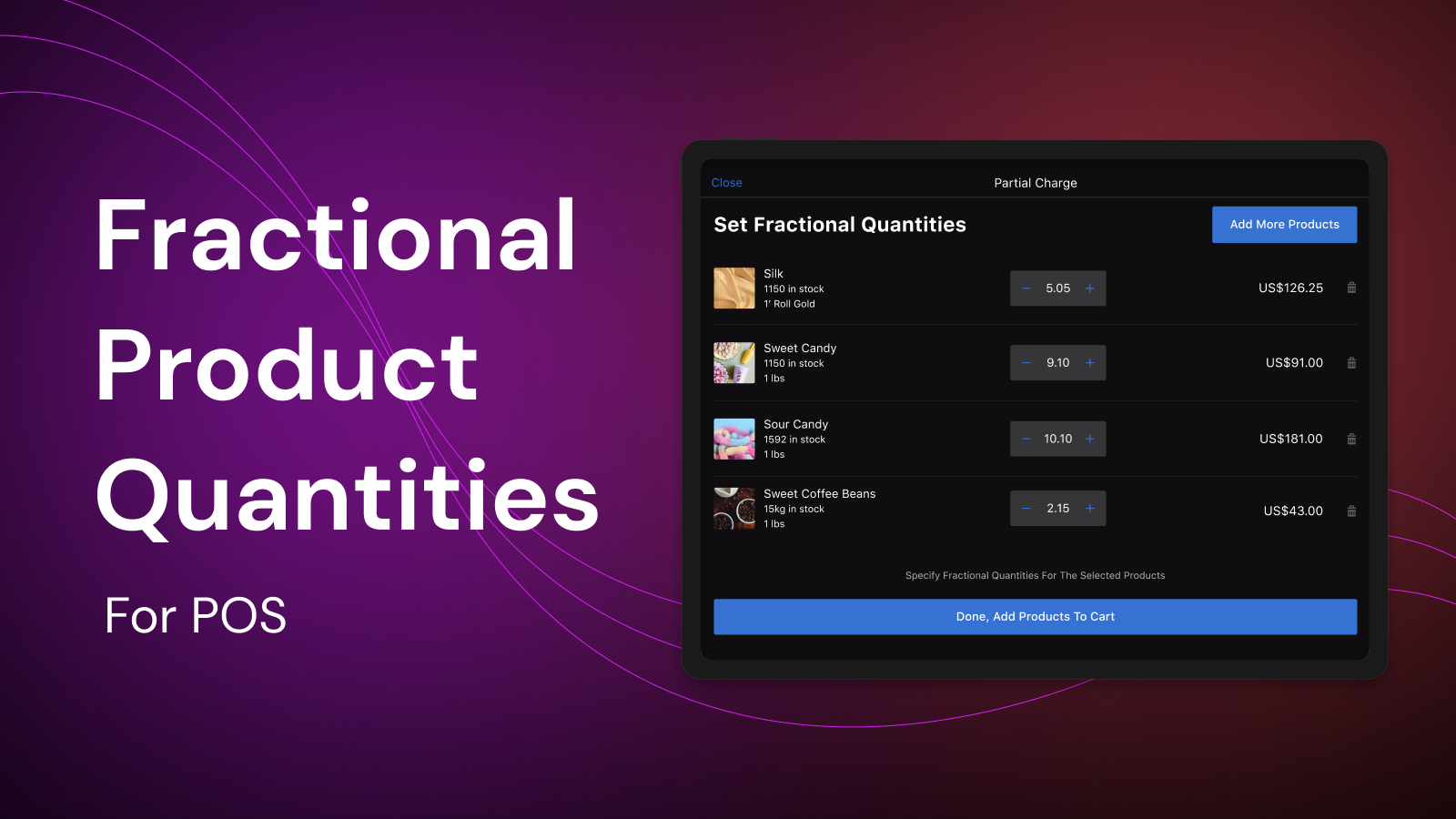Decrease the Silk quantity using the minus icon
This screenshot has height=819, width=1456.
pos(1026,288)
